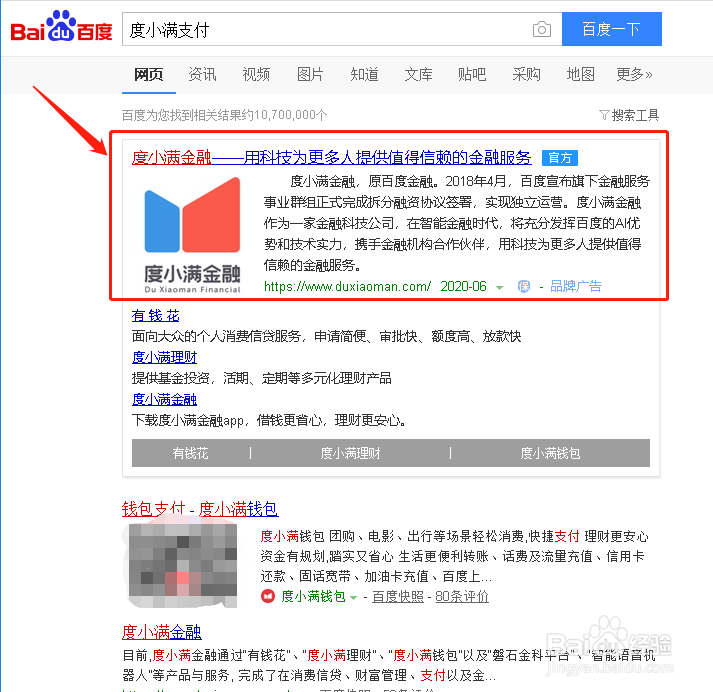Click 度小满钱包 in the gray bar

550,453
